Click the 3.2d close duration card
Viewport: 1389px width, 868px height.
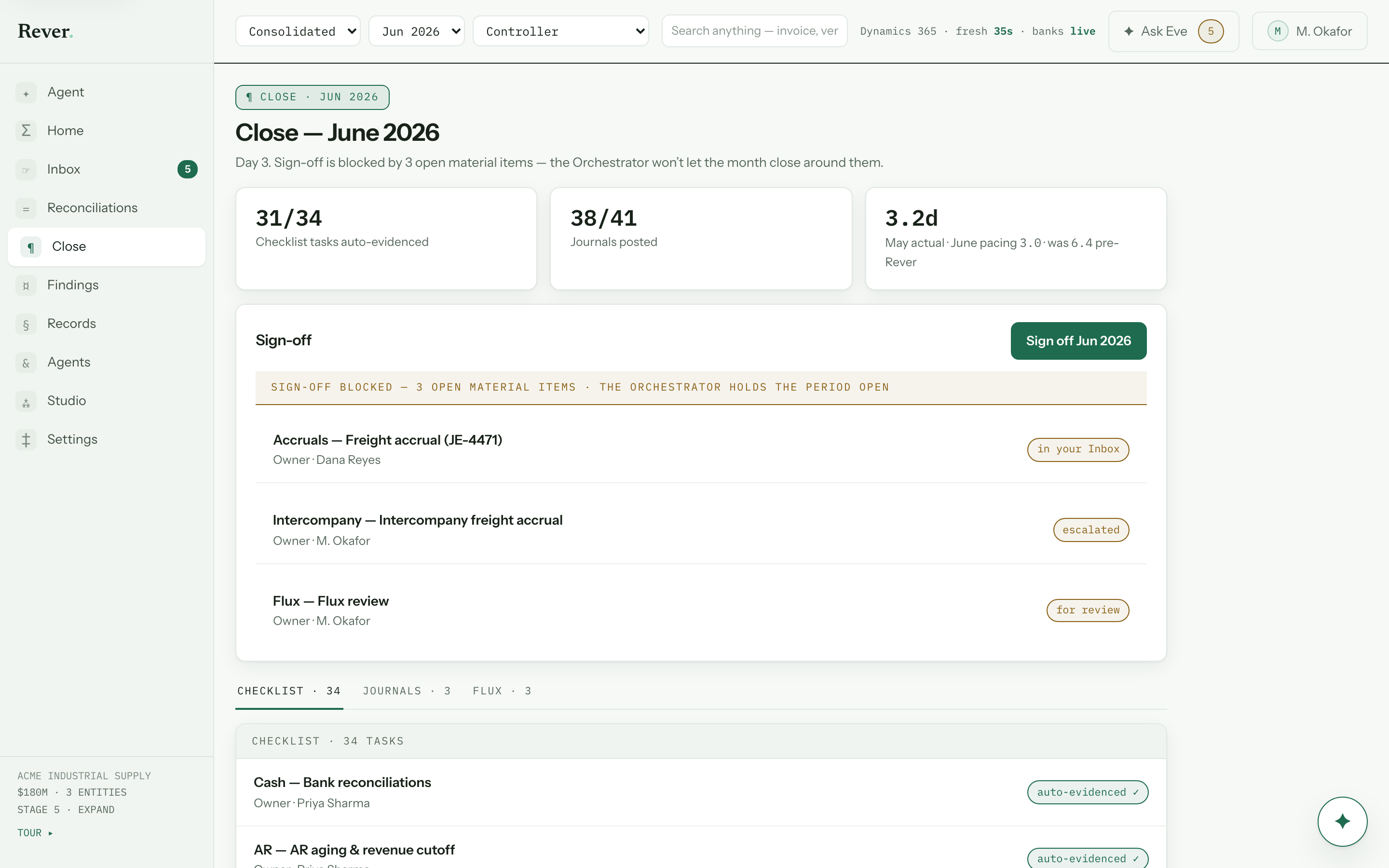point(1015,239)
